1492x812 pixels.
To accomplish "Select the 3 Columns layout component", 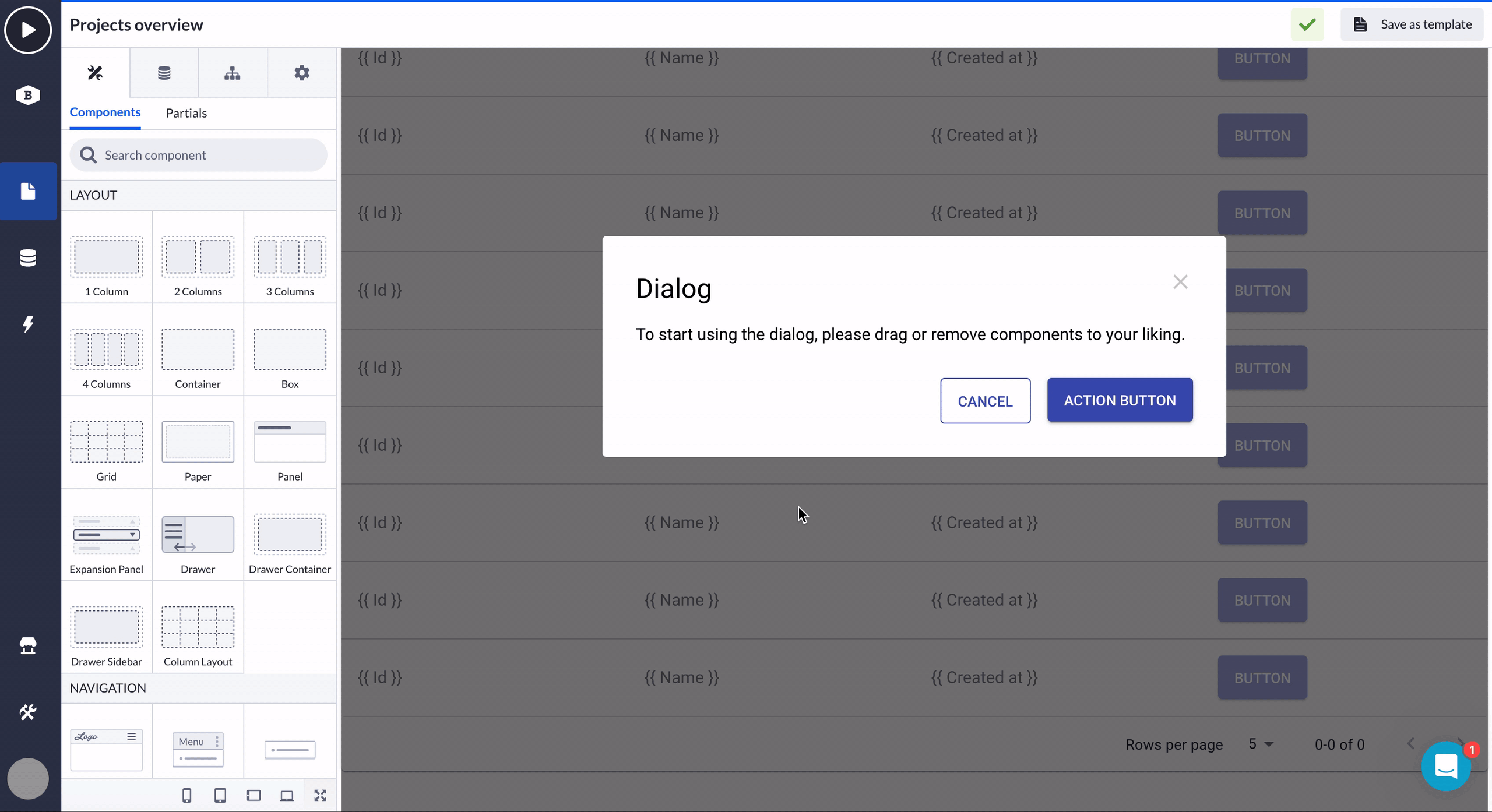I will click(x=290, y=257).
